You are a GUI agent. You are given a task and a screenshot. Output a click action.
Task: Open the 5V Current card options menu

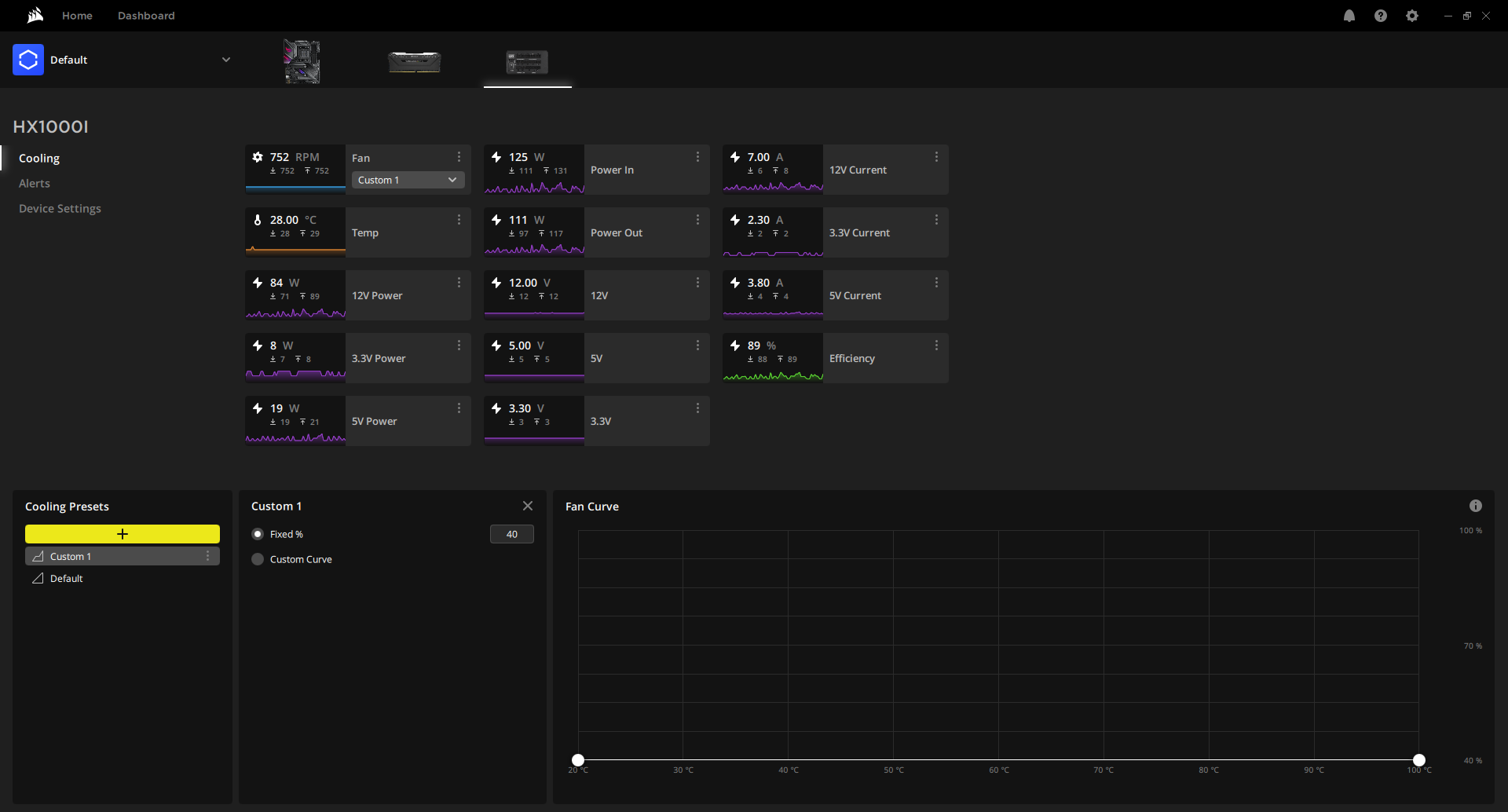pyautogui.click(x=936, y=283)
